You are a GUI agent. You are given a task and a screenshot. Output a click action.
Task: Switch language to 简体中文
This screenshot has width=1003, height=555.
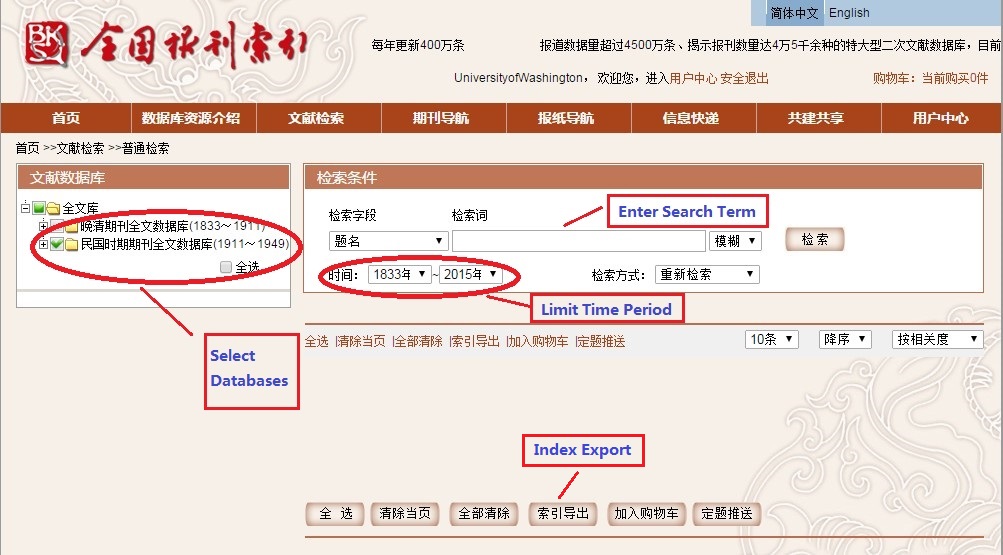pos(794,13)
